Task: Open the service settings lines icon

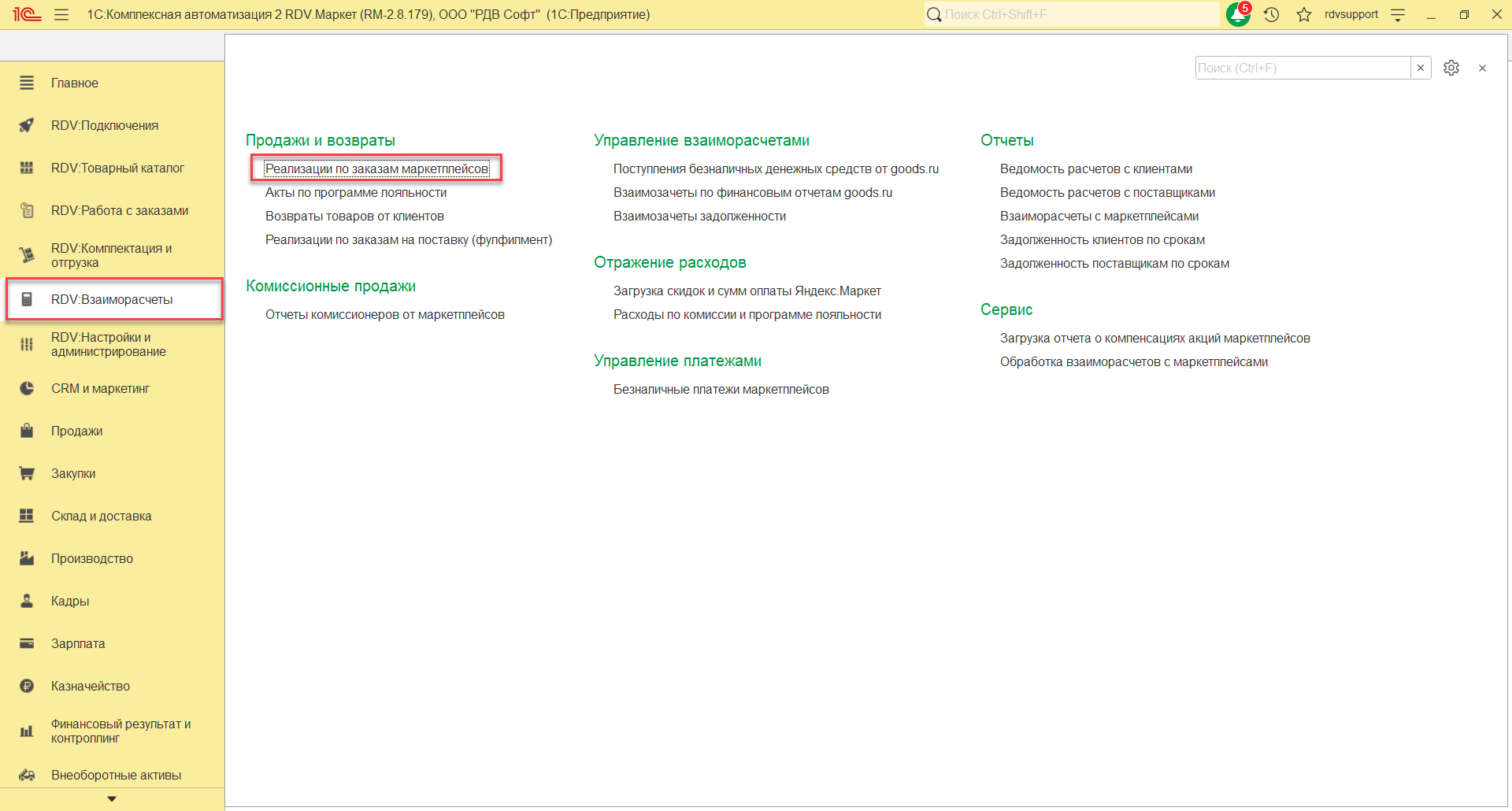Action: pos(1398,15)
